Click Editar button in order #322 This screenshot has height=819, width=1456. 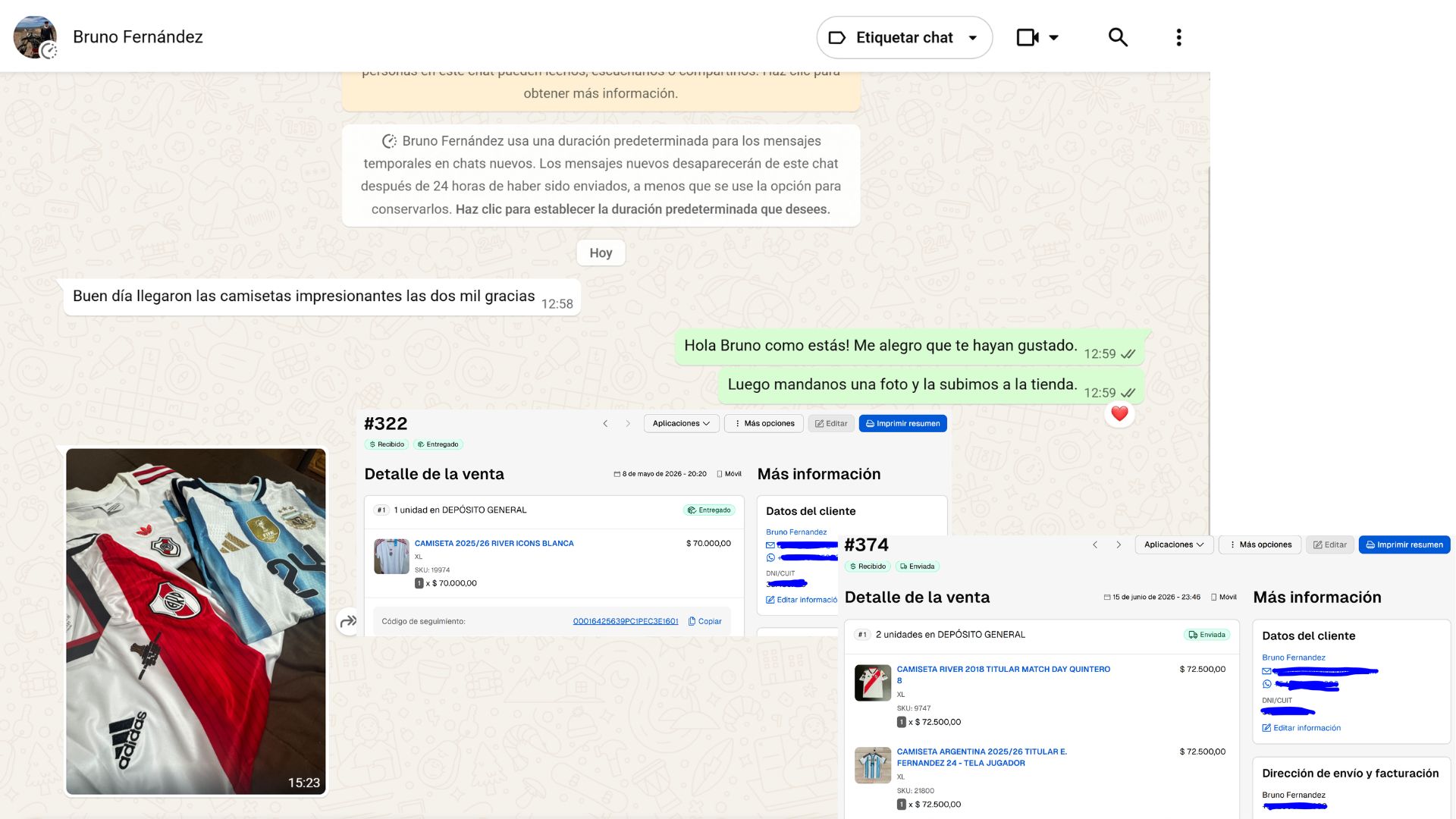tap(831, 423)
